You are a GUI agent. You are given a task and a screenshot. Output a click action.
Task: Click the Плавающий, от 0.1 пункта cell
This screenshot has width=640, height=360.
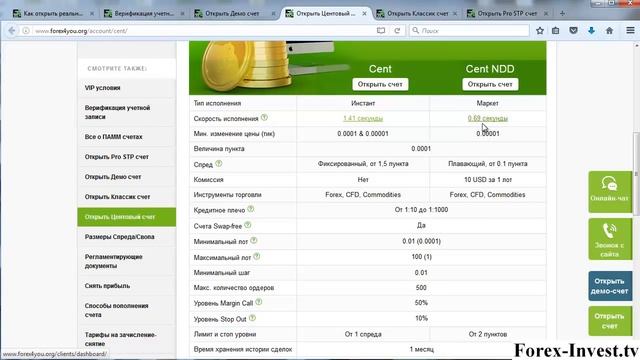(488, 164)
